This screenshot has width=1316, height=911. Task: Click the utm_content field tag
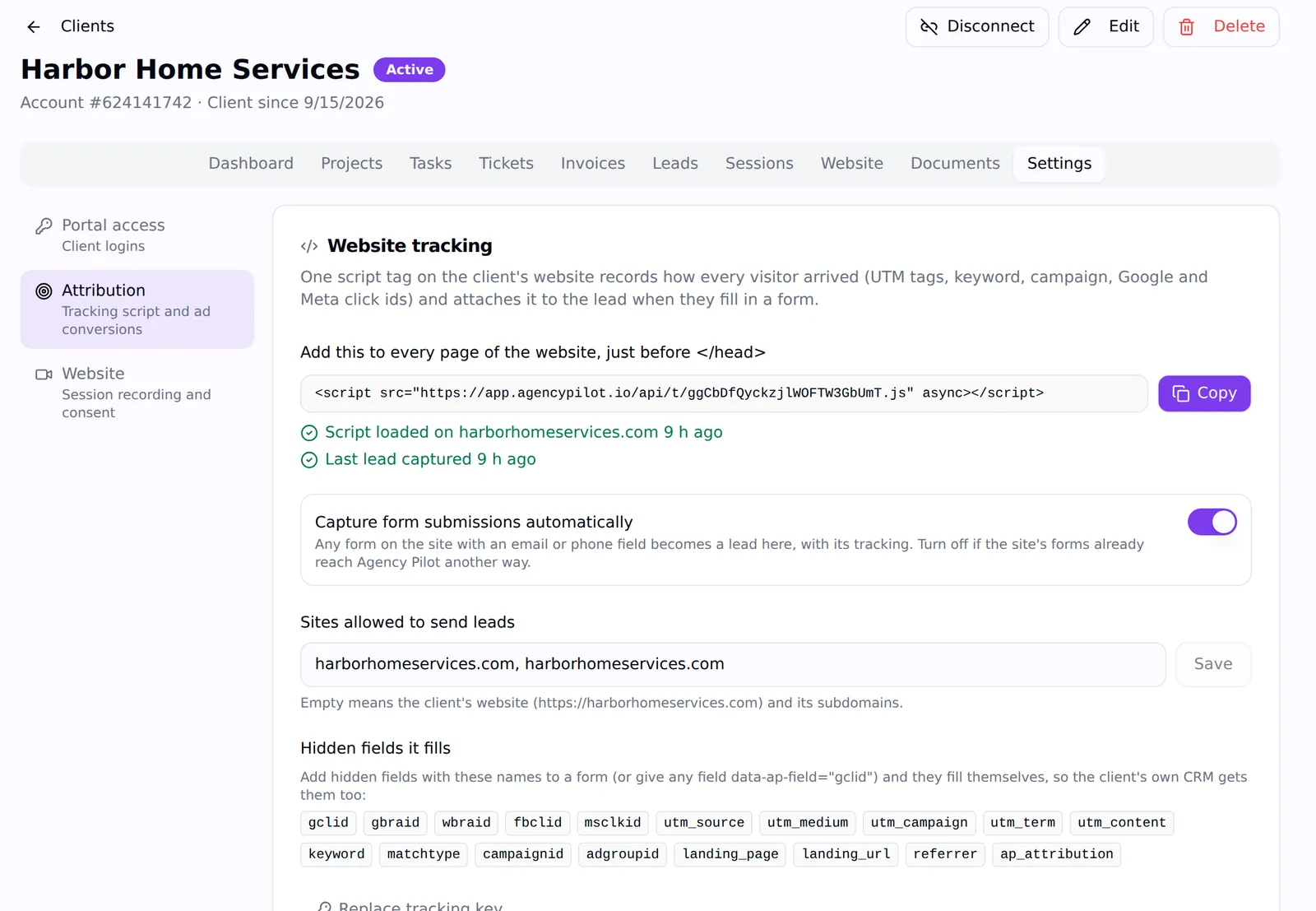click(x=1122, y=823)
